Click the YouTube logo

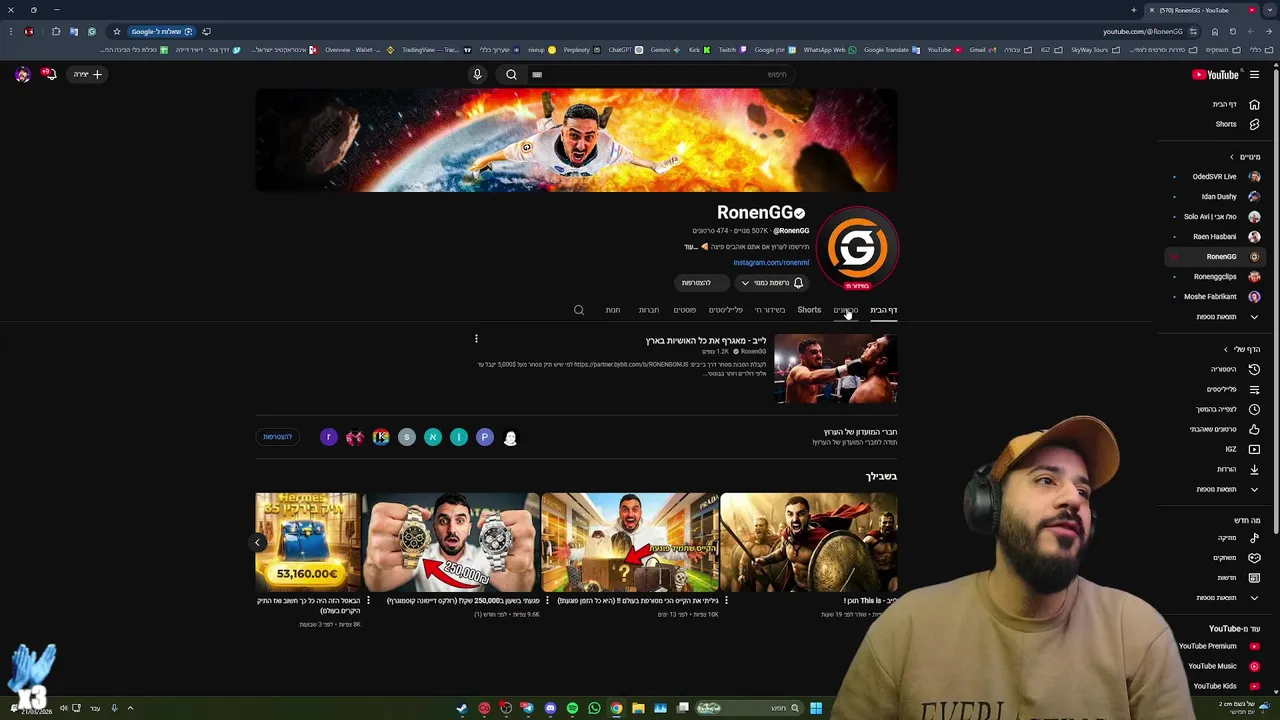(x=1215, y=74)
